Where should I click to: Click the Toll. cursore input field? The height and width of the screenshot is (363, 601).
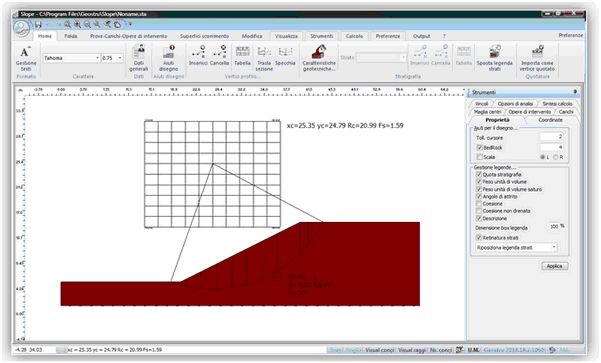tap(552, 137)
